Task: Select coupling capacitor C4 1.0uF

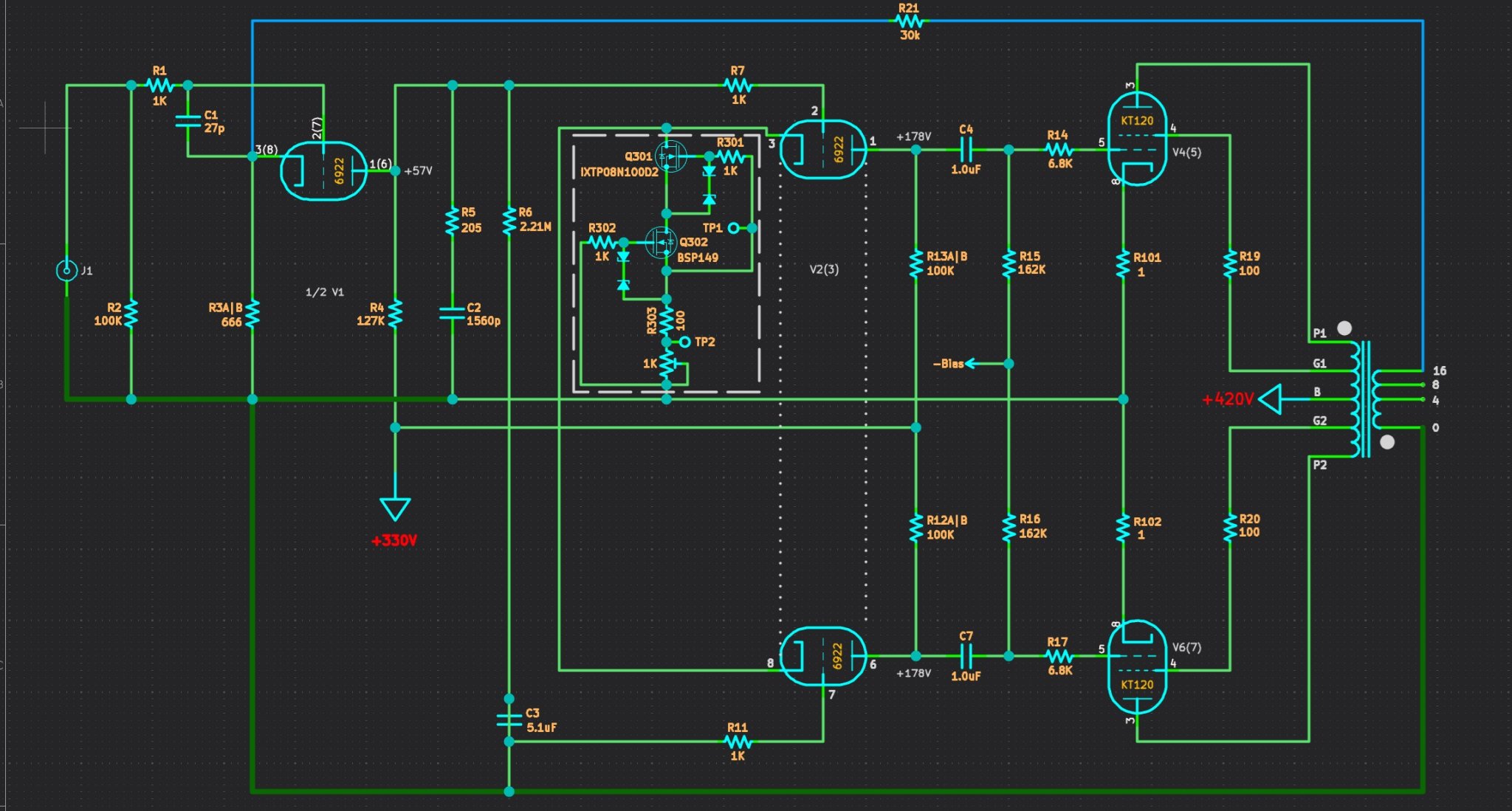Action: [x=966, y=150]
